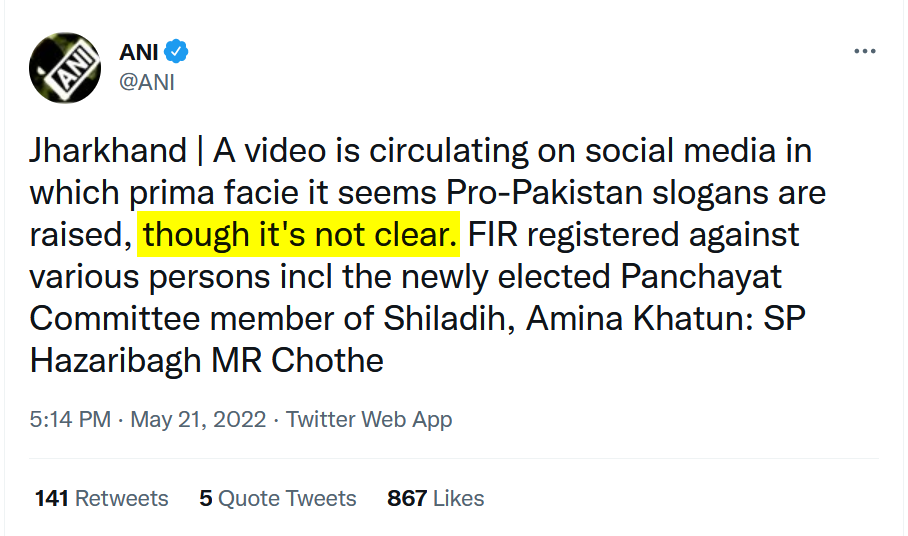This screenshot has height=536, width=908.
Task: Click the word Jharkhand in tweet
Action: (108, 151)
